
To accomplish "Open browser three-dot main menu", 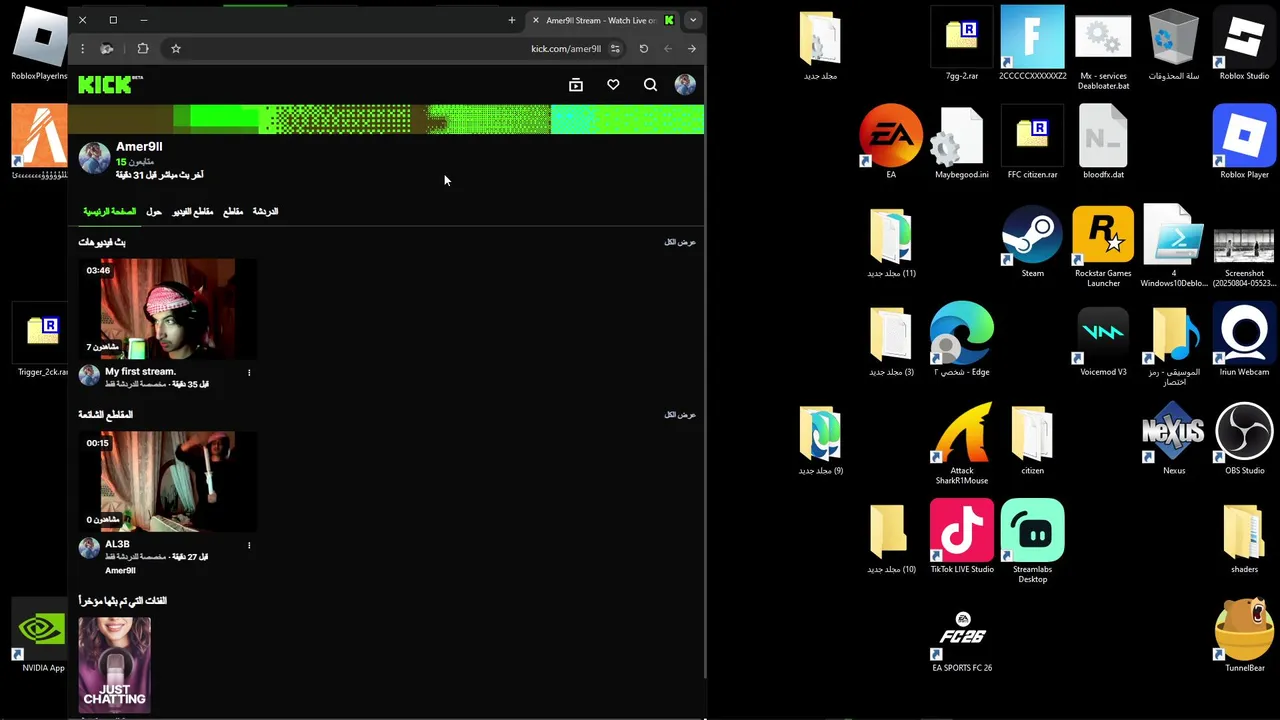I will point(83,48).
